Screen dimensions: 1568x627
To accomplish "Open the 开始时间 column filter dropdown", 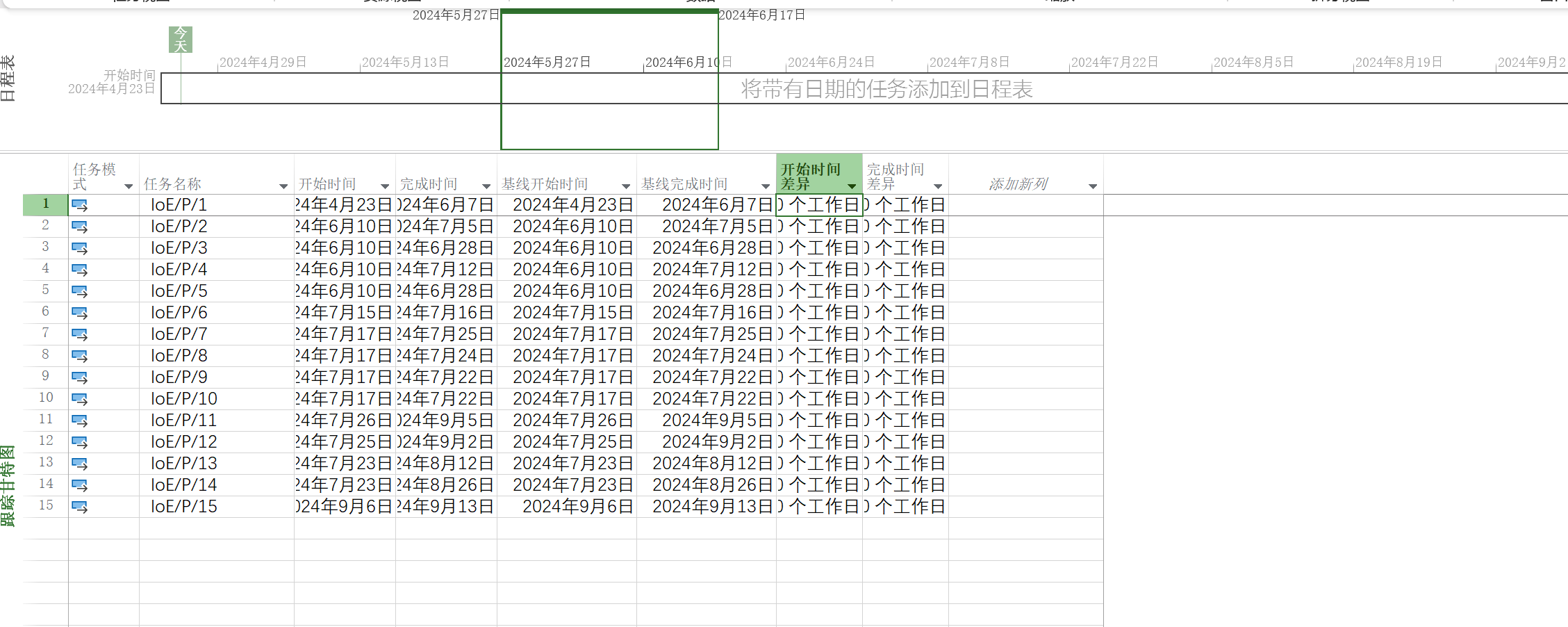I will (x=385, y=186).
